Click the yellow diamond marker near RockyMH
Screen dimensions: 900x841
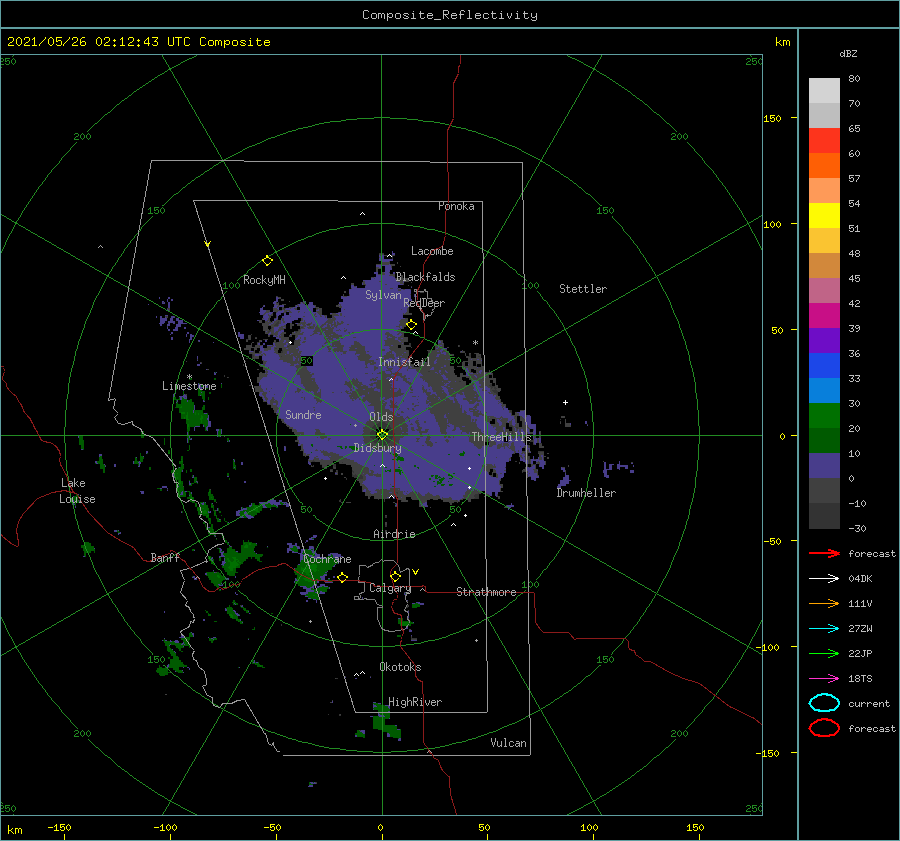coord(267,261)
